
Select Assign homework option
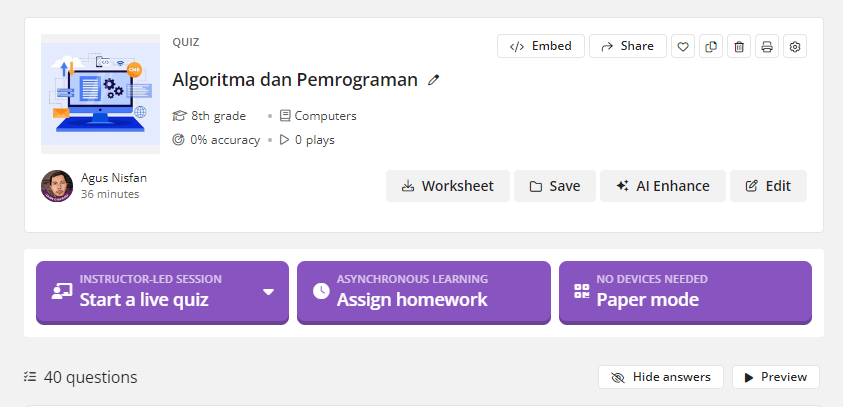click(x=424, y=292)
